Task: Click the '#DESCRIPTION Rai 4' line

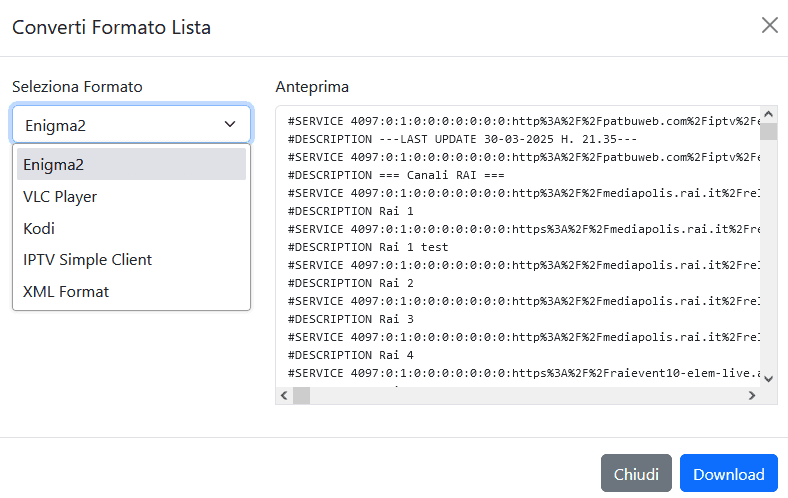Action: (x=350, y=355)
